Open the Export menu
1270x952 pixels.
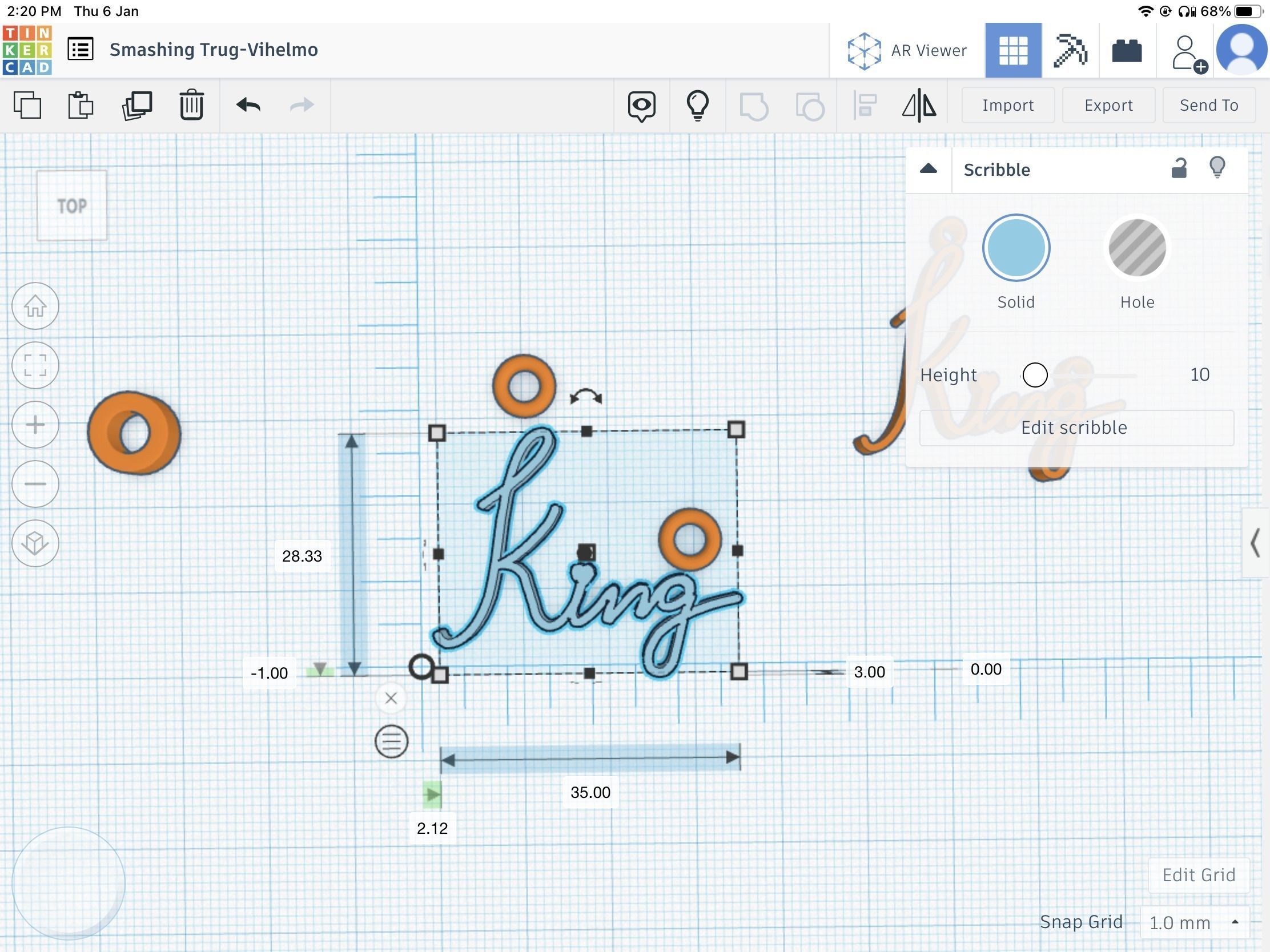pos(1108,105)
